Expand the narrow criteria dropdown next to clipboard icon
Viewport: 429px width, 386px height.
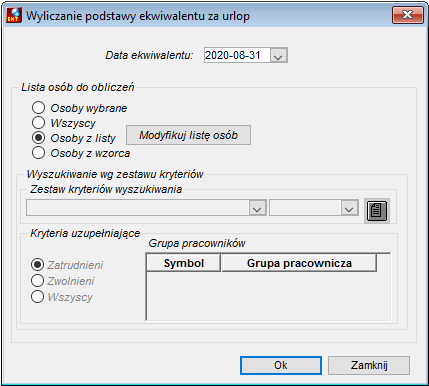[x=349, y=208]
